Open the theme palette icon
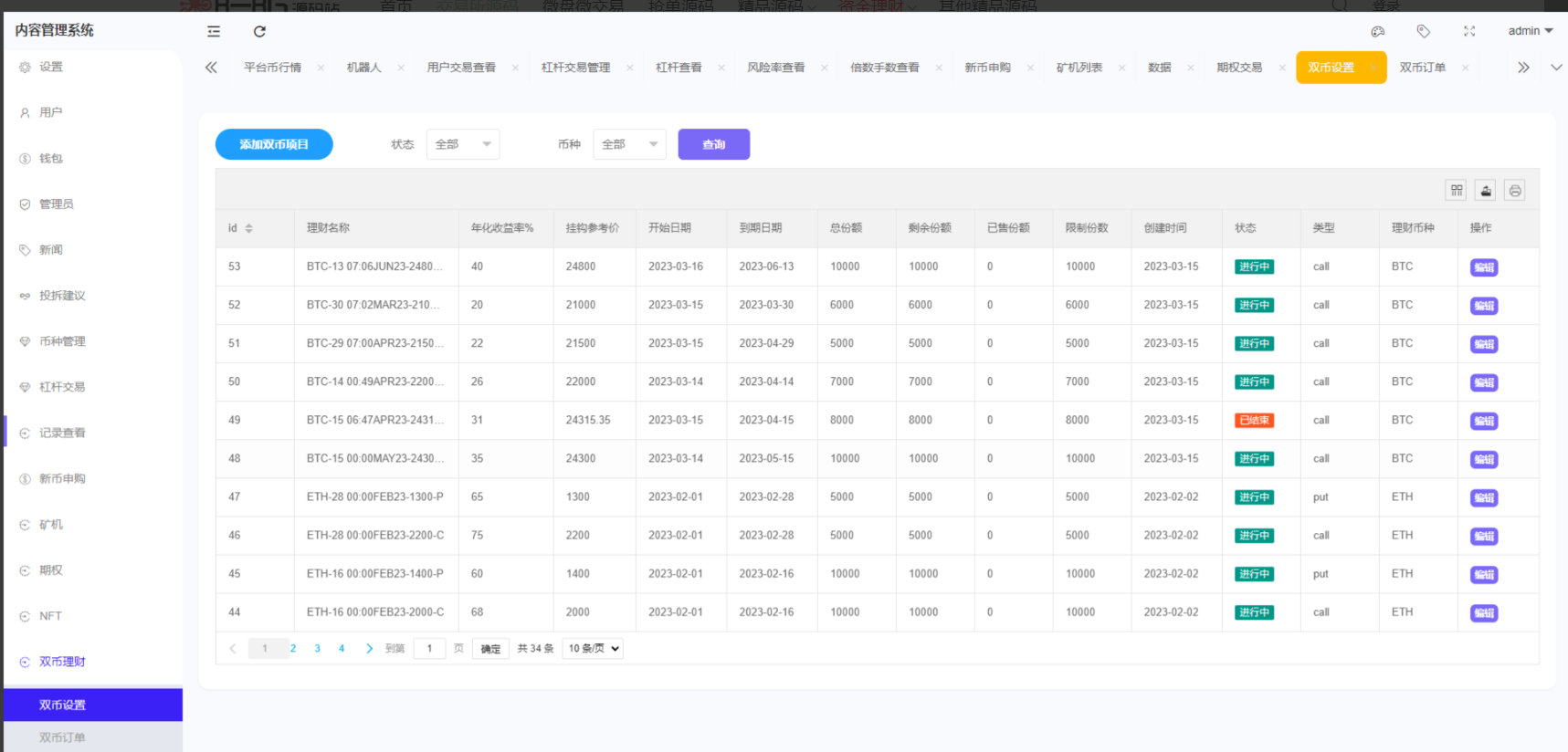The width and height of the screenshot is (1568, 752). tap(1378, 31)
